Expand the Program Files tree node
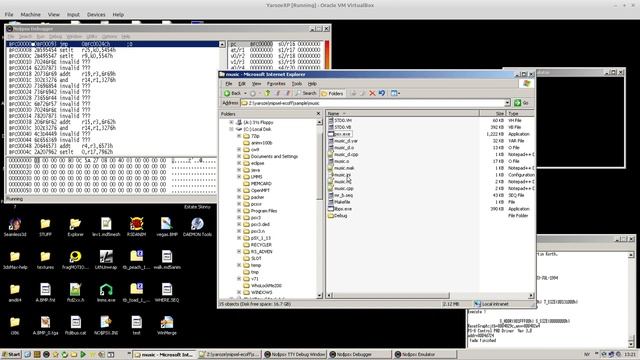This screenshot has height=360, width=640. click(239, 211)
